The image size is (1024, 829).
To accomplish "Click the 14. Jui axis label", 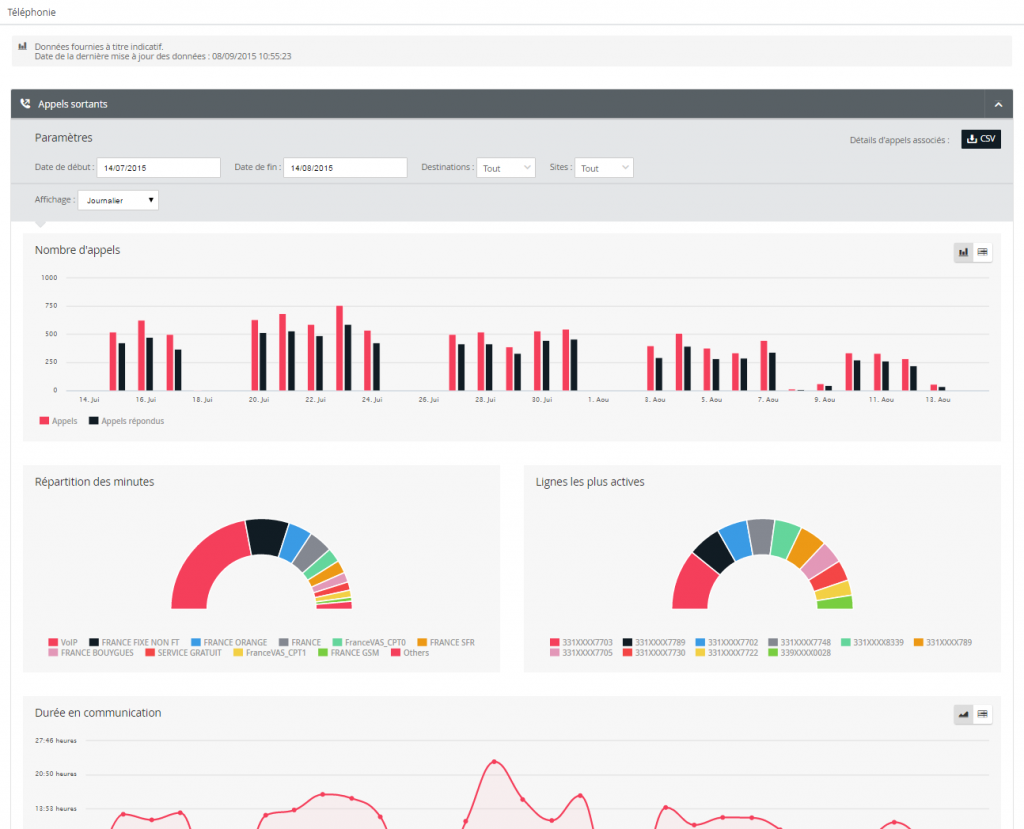I will 89,399.
